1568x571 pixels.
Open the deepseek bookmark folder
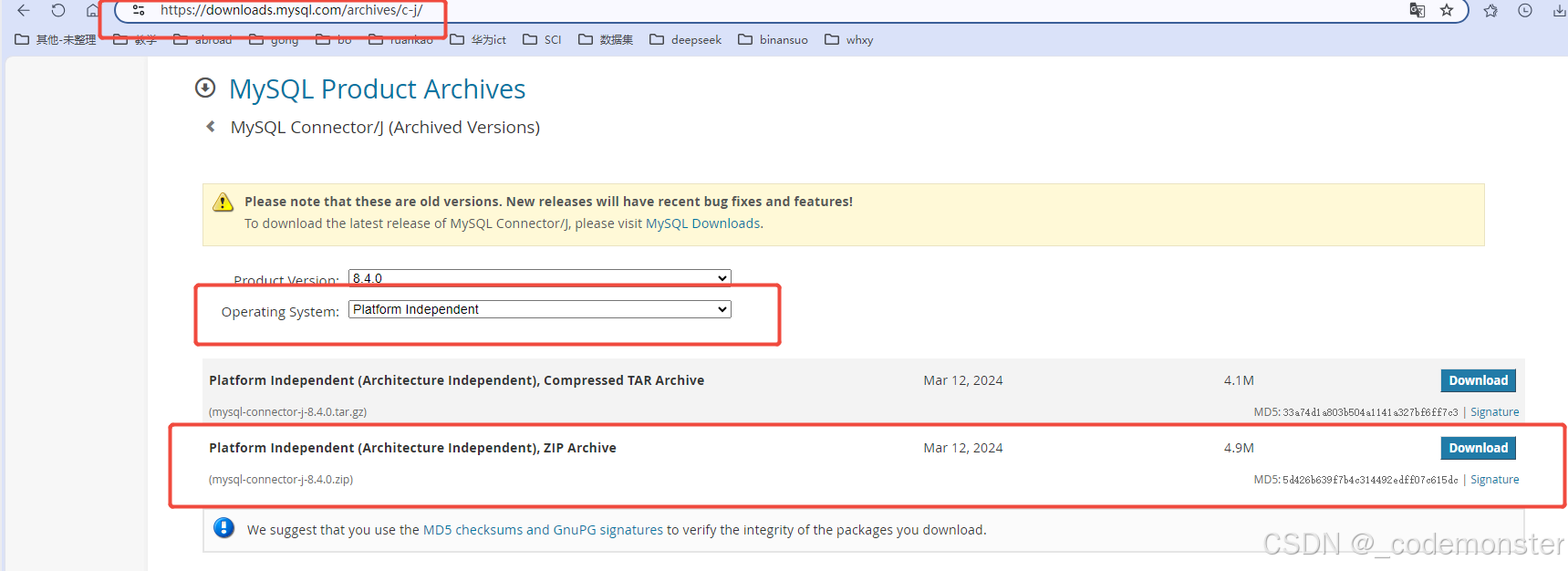click(685, 40)
